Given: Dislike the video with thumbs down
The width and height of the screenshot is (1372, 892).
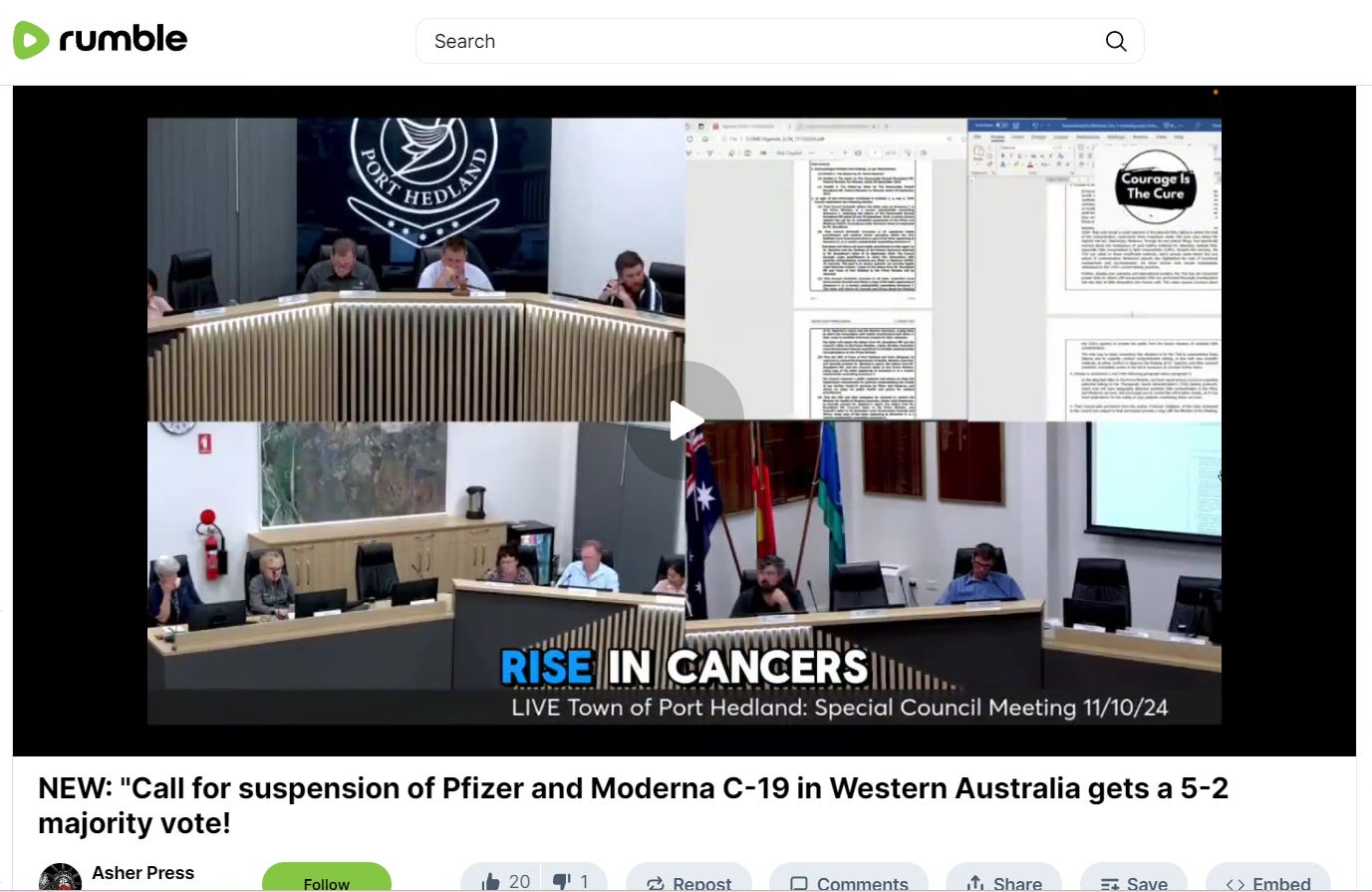Looking at the screenshot, I should pyautogui.click(x=573, y=879).
